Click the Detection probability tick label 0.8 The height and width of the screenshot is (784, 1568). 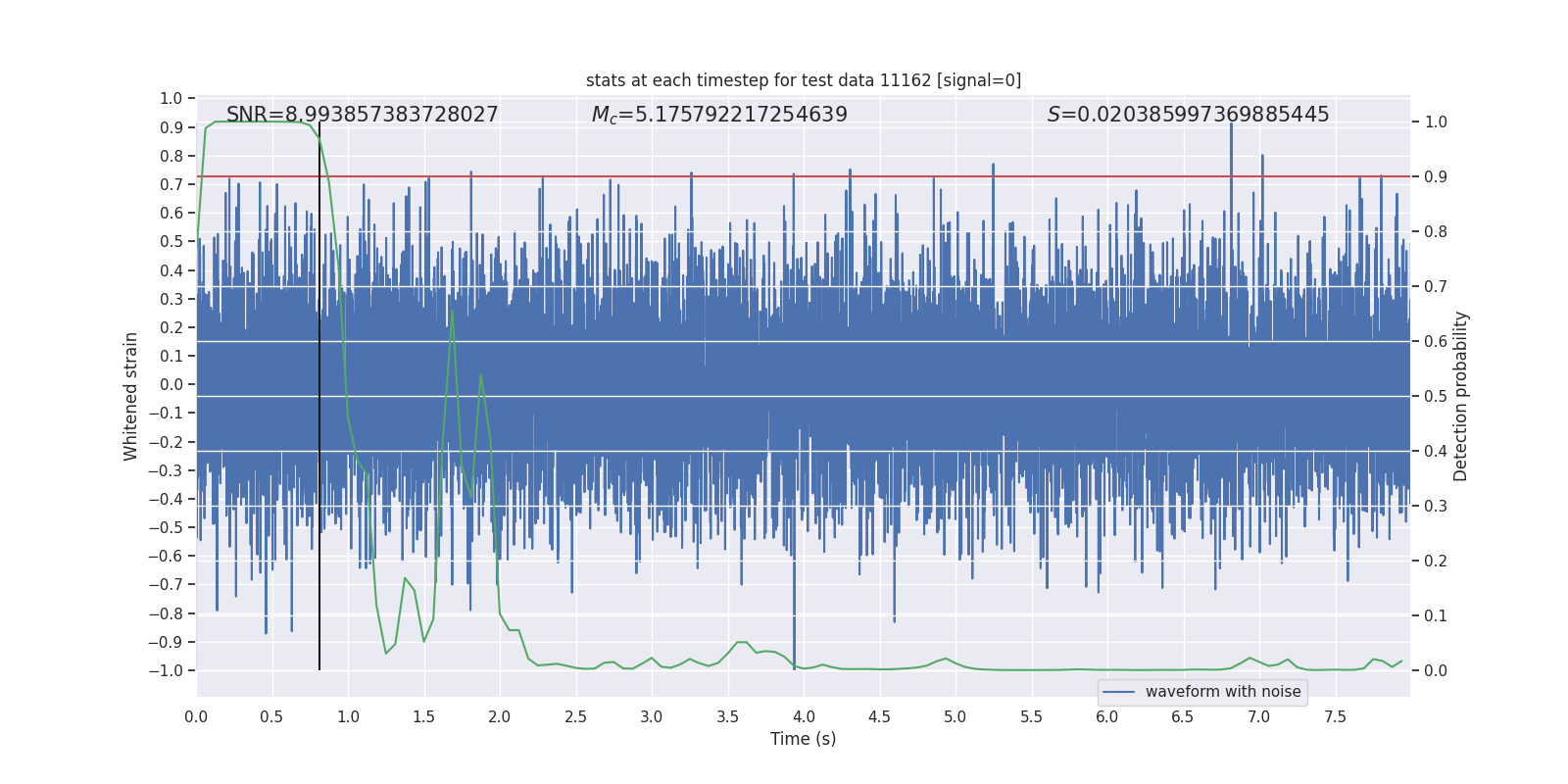(1436, 232)
